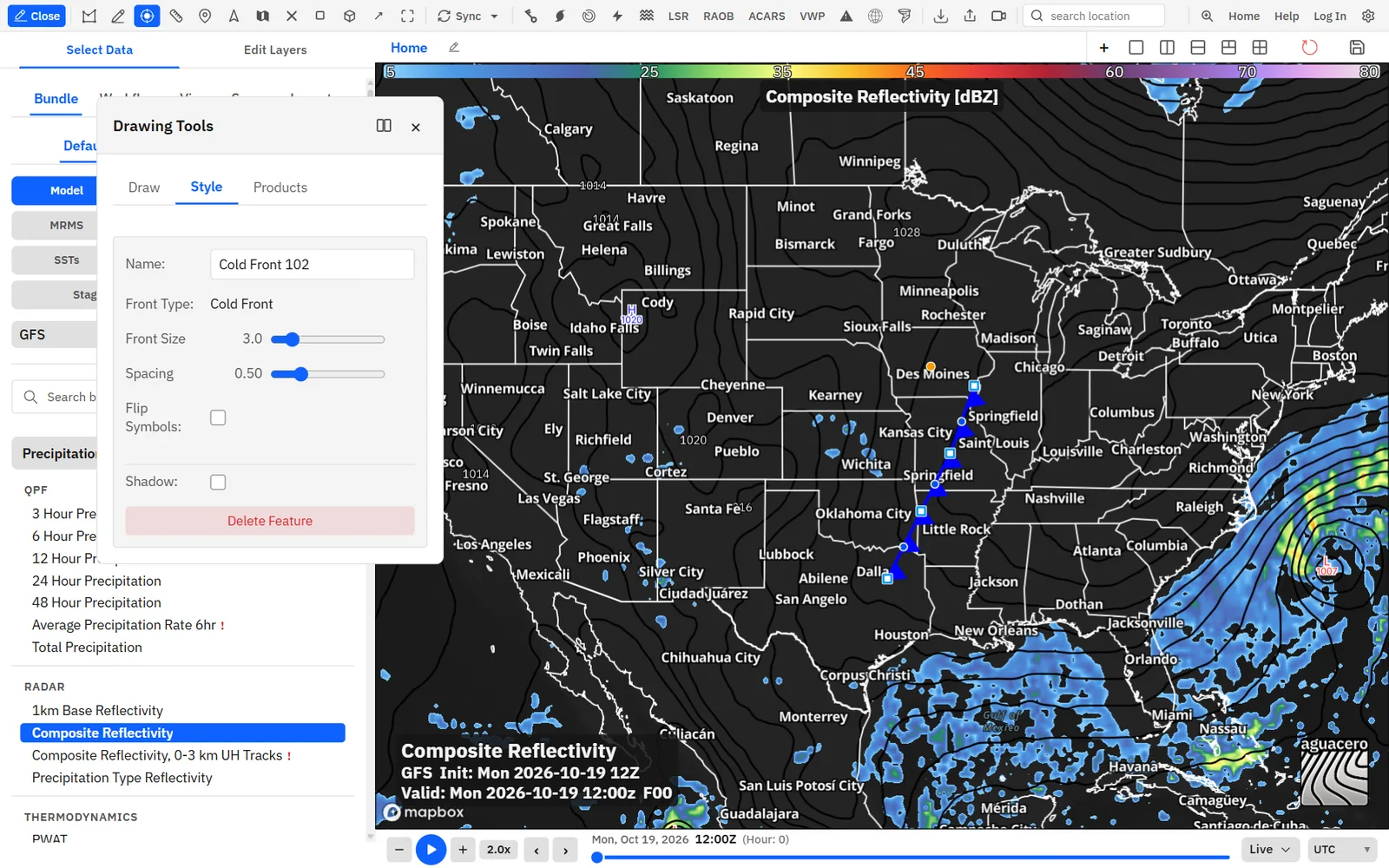
Task: Click the download icon
Action: [940, 16]
